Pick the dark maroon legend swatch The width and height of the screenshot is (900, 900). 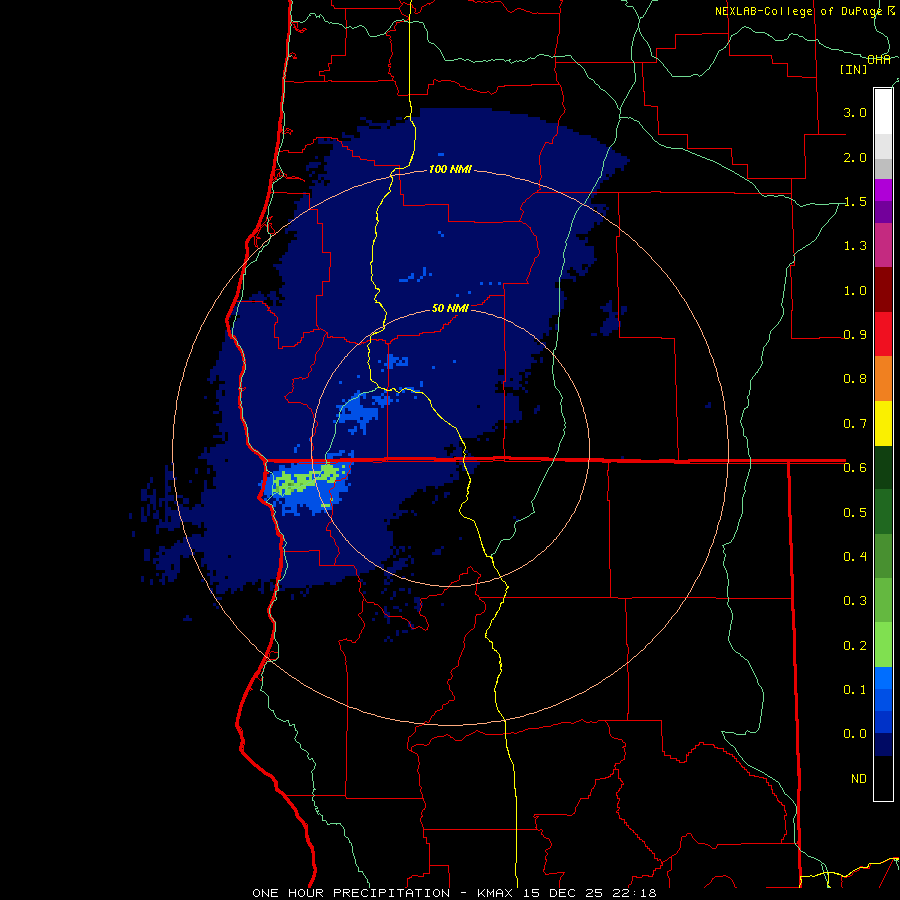point(883,290)
